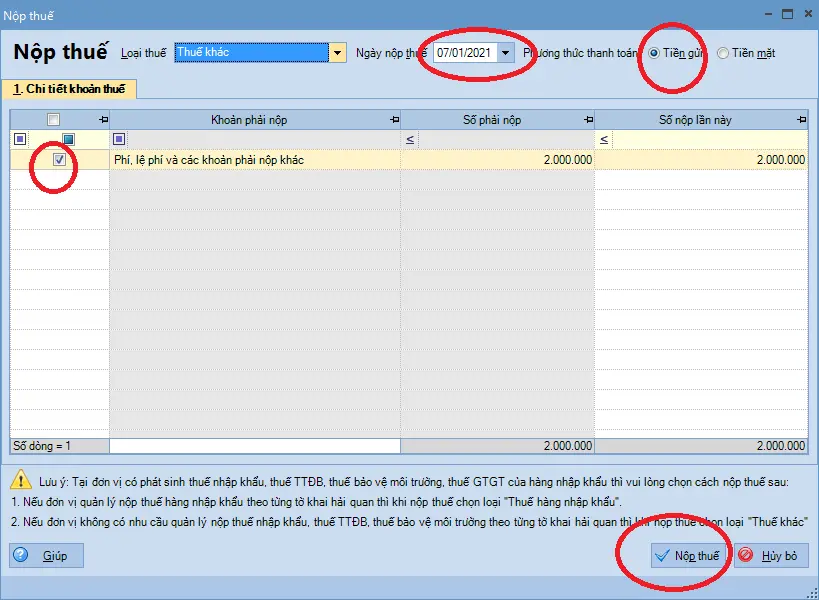Change the ≤ filter operator for Số nộp lần này
The height and width of the screenshot is (600, 819).
(604, 139)
